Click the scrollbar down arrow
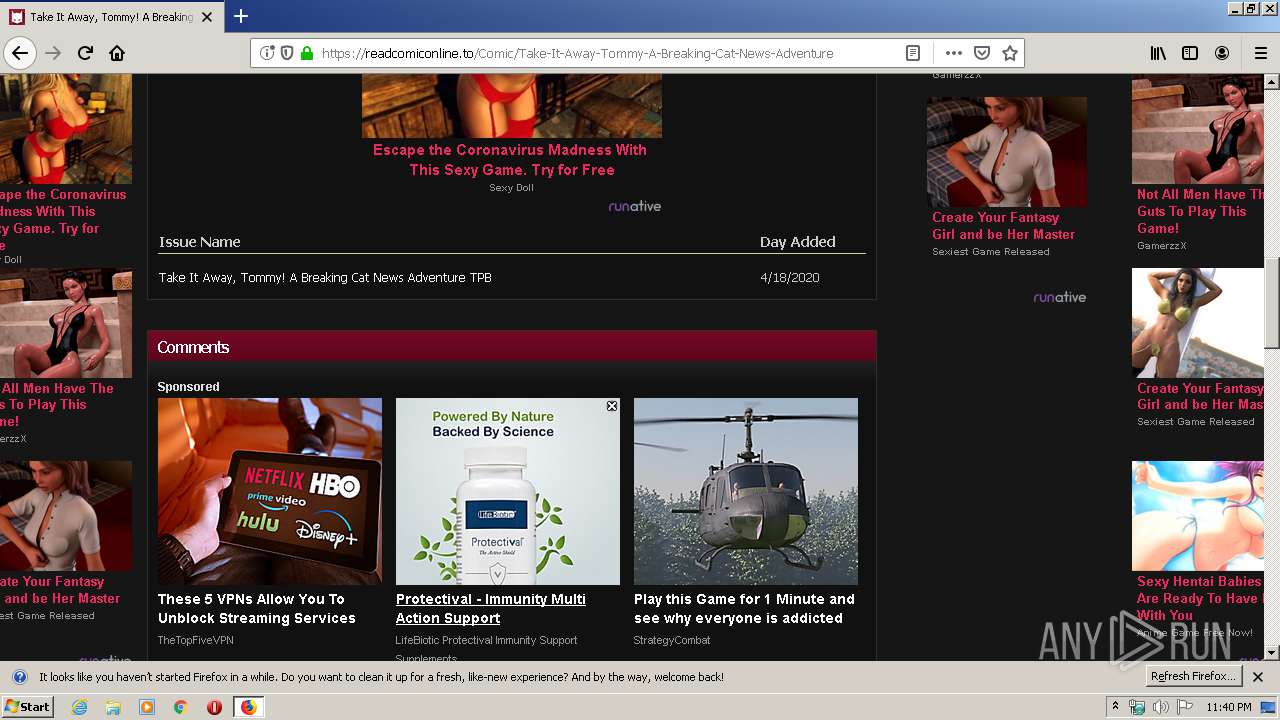 1272,653
